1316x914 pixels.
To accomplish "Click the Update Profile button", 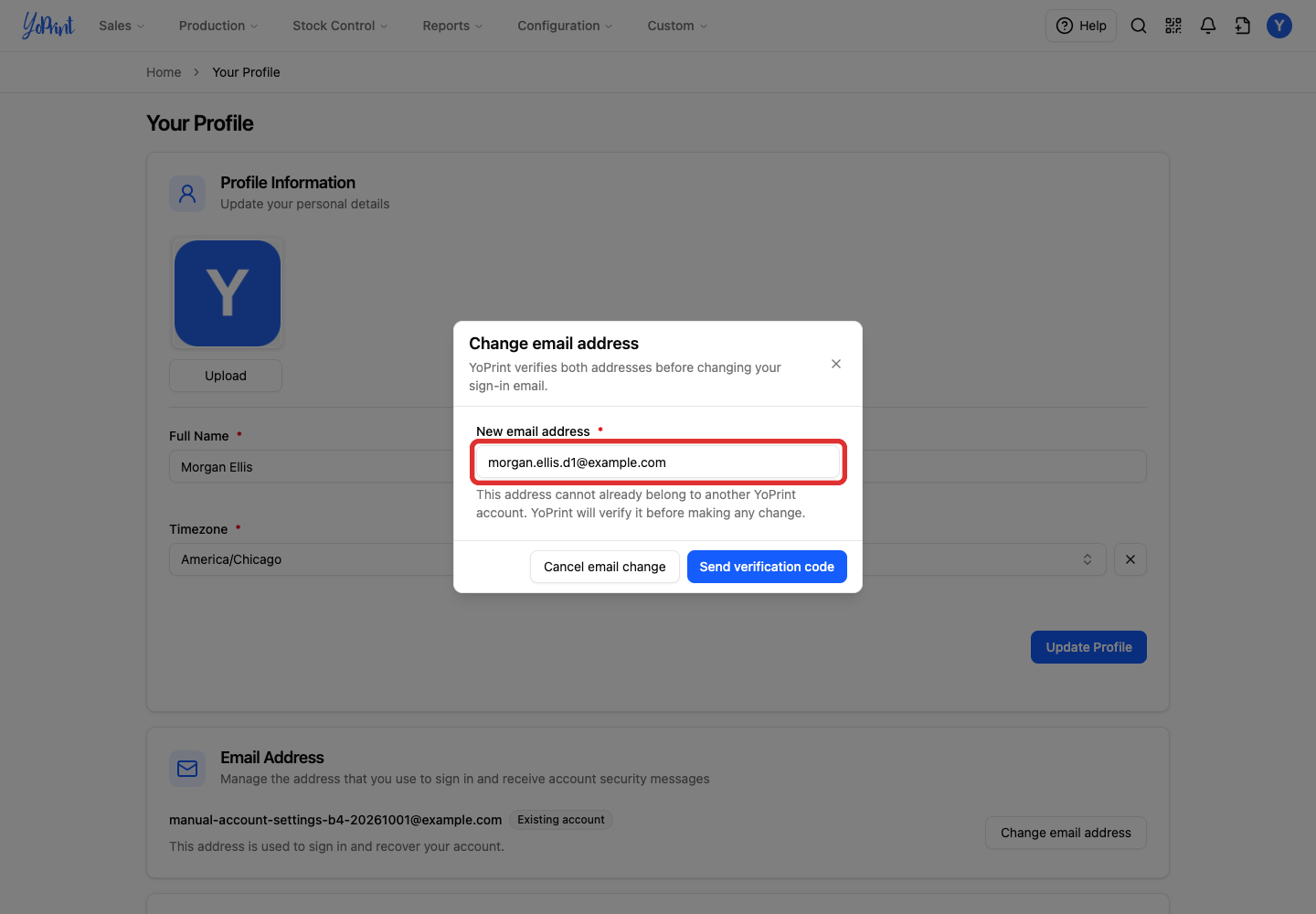I will pyautogui.click(x=1088, y=647).
